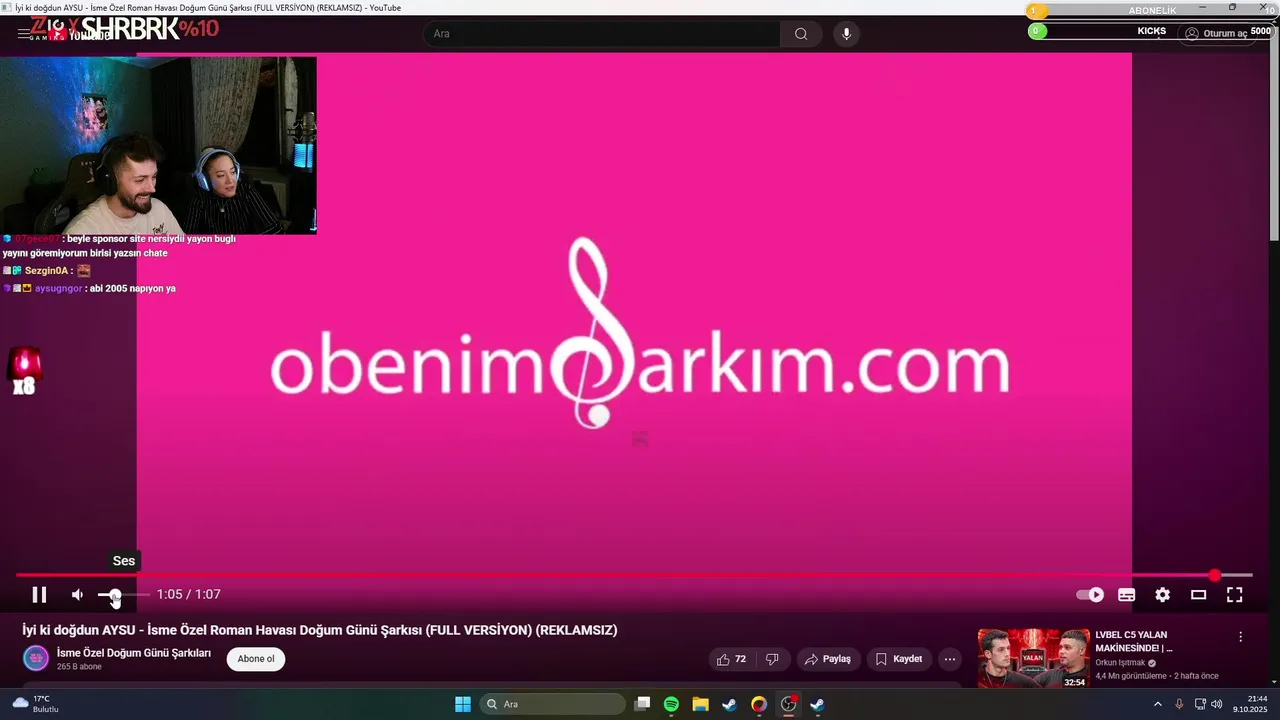1280x720 pixels.
Task: Click the search magnifier button
Action: [x=801, y=34]
